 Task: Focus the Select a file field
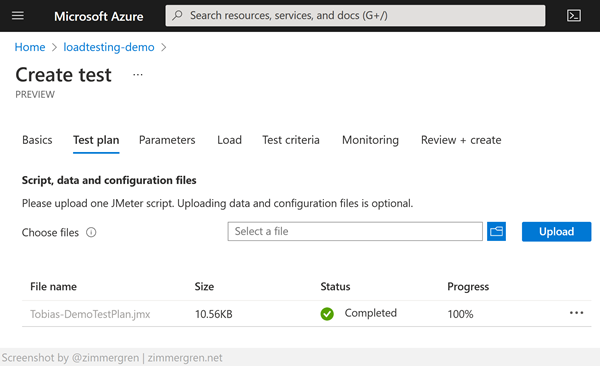(x=355, y=231)
